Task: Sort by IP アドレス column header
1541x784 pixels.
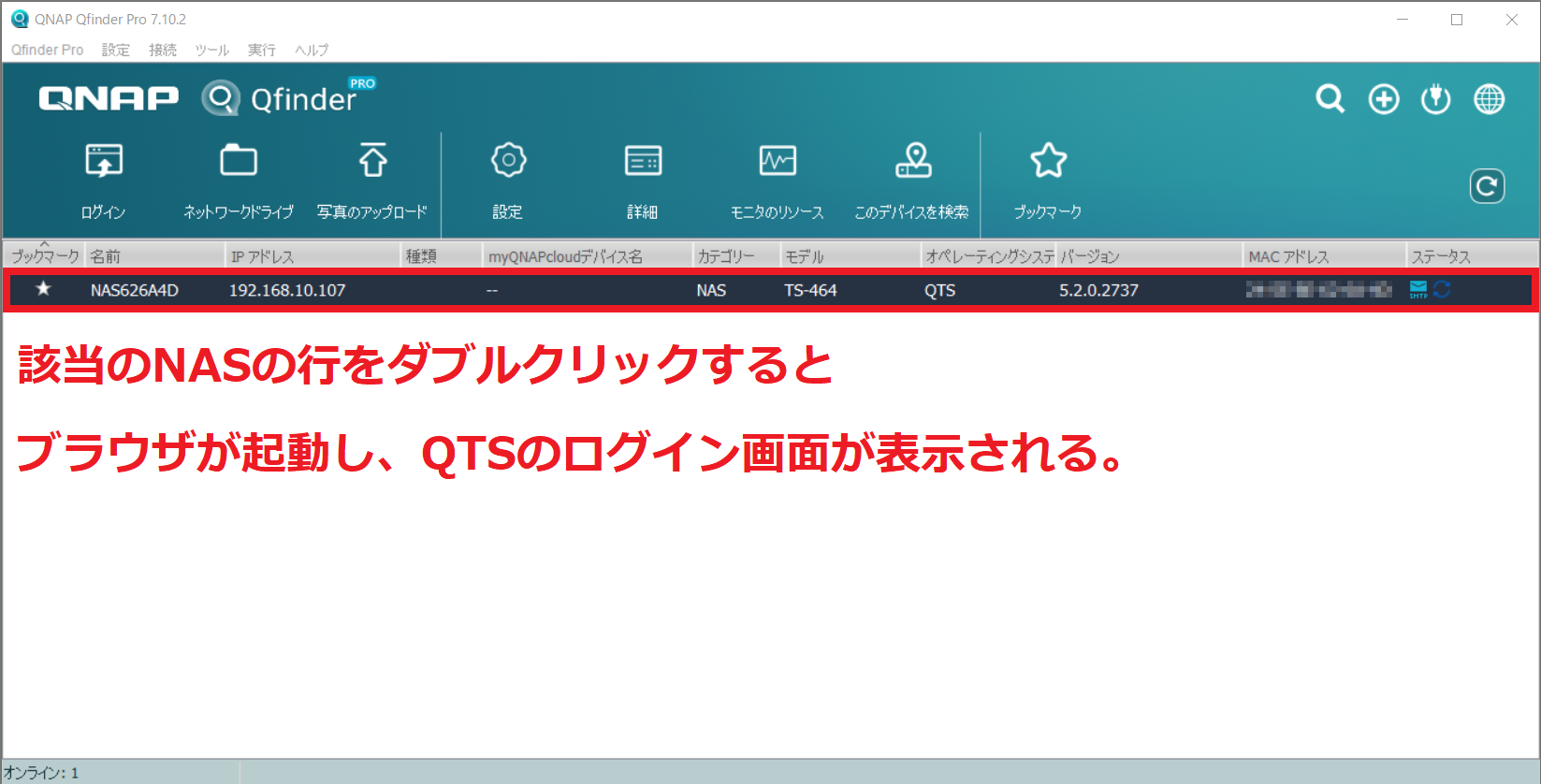Action: coord(313,255)
